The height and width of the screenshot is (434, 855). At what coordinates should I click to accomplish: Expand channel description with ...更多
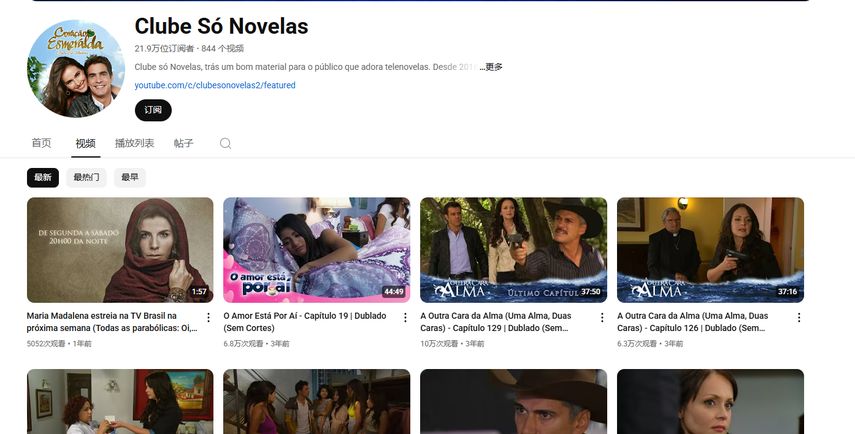(491, 67)
